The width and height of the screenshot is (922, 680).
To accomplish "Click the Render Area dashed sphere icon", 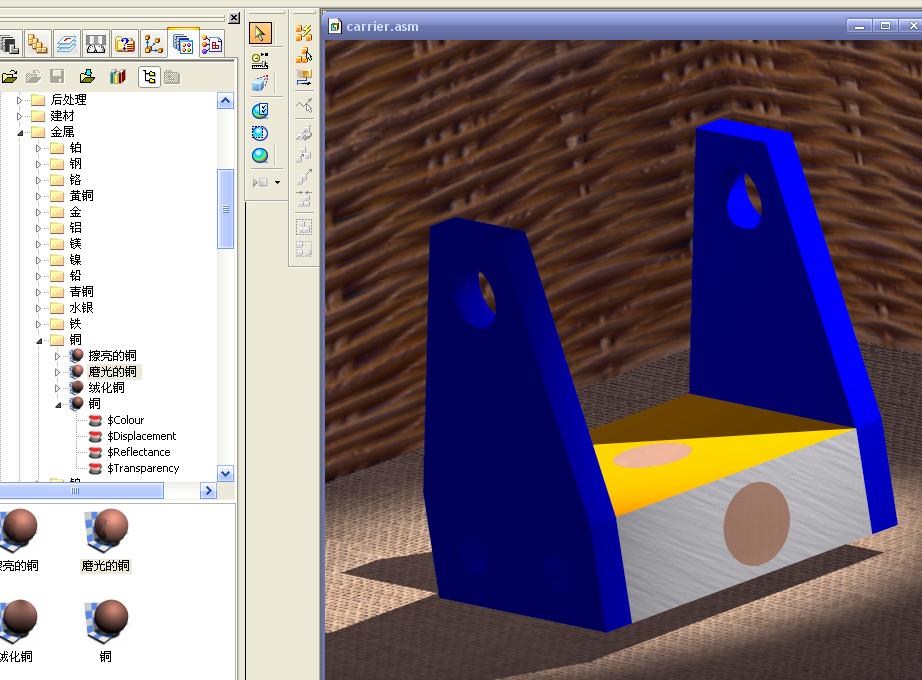I will tap(260, 133).
